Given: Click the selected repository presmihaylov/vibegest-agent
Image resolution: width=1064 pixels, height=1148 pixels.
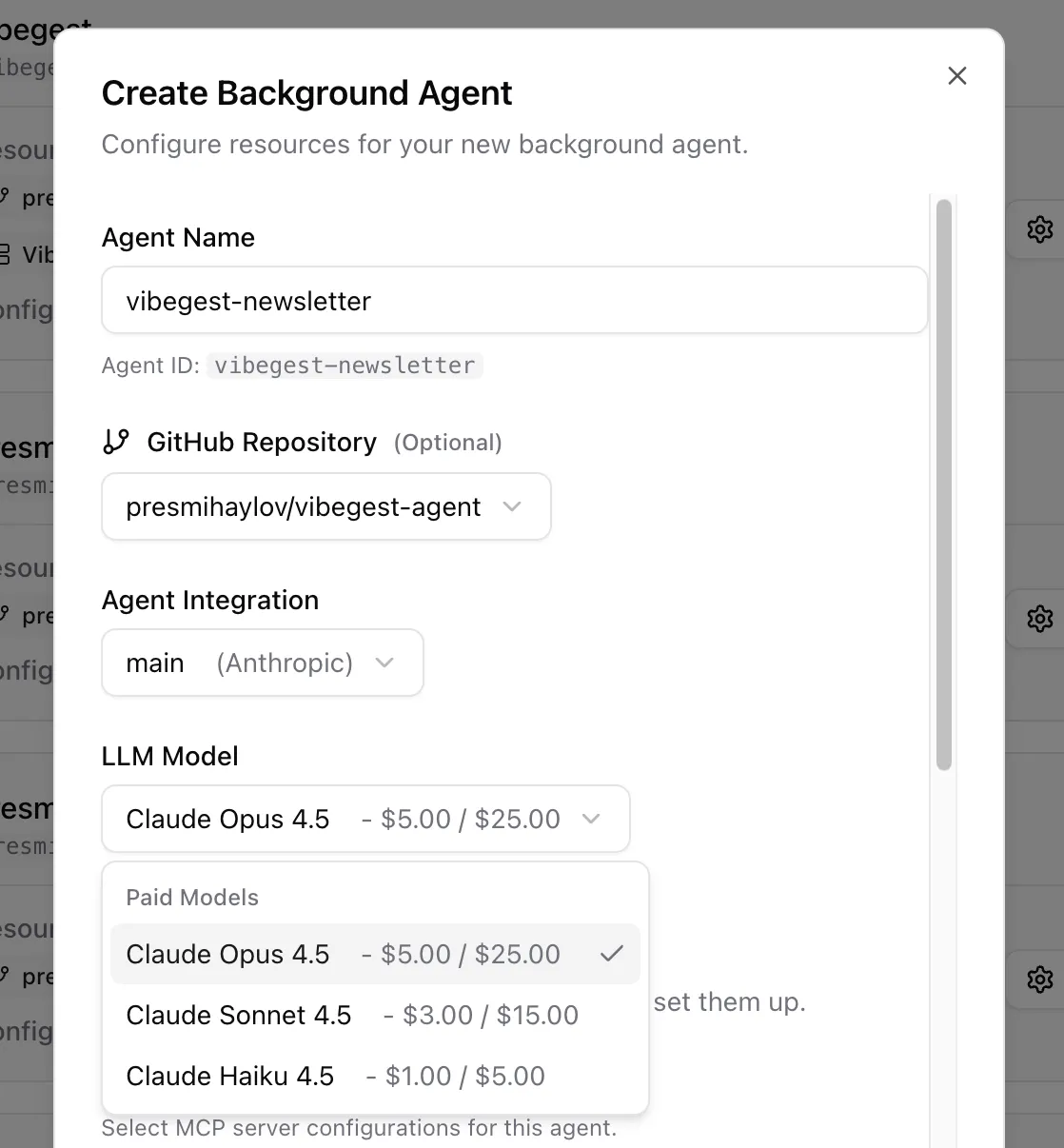Looking at the screenshot, I should click(x=303, y=506).
